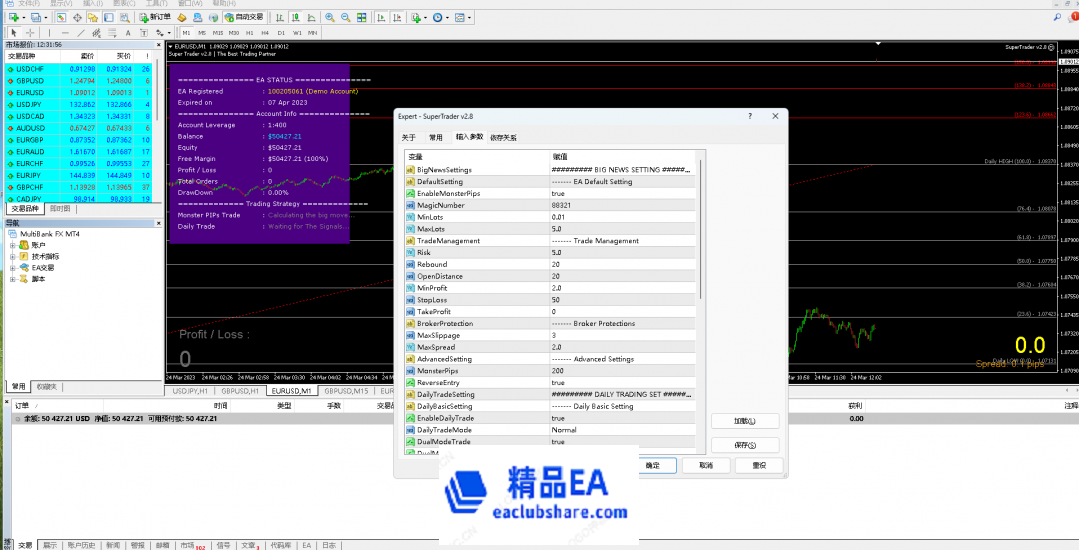Screen dimensions: 1079x550
Task: Click the 取消 cancel button
Action: pos(706,465)
